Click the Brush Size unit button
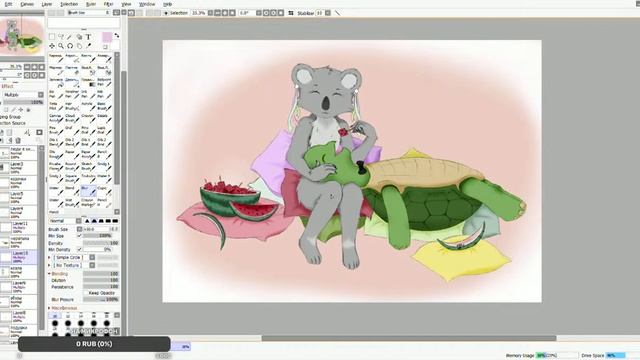Image resolution: width=640 pixels, height=360 pixels. 80,229
